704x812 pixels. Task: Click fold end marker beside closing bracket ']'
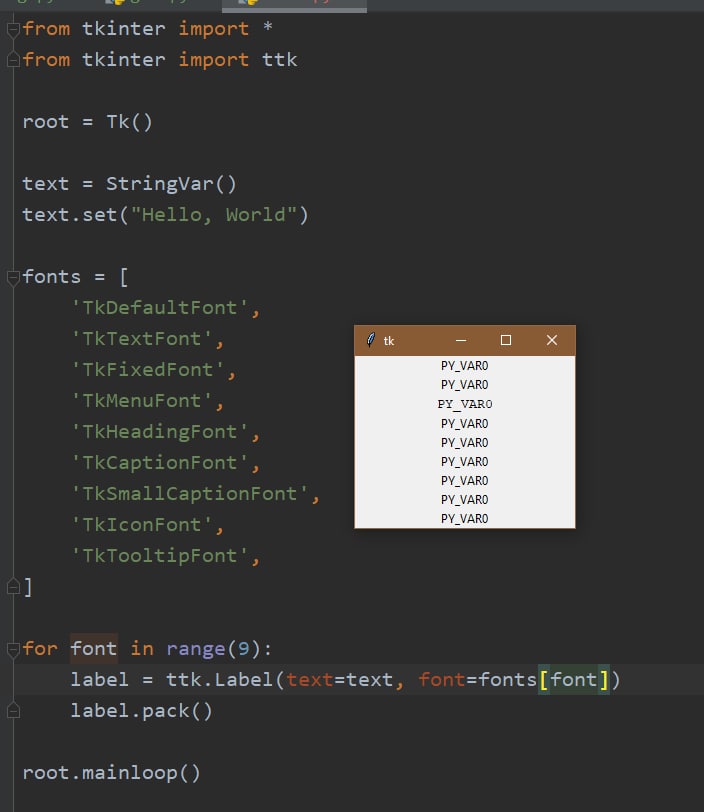click(x=13, y=587)
